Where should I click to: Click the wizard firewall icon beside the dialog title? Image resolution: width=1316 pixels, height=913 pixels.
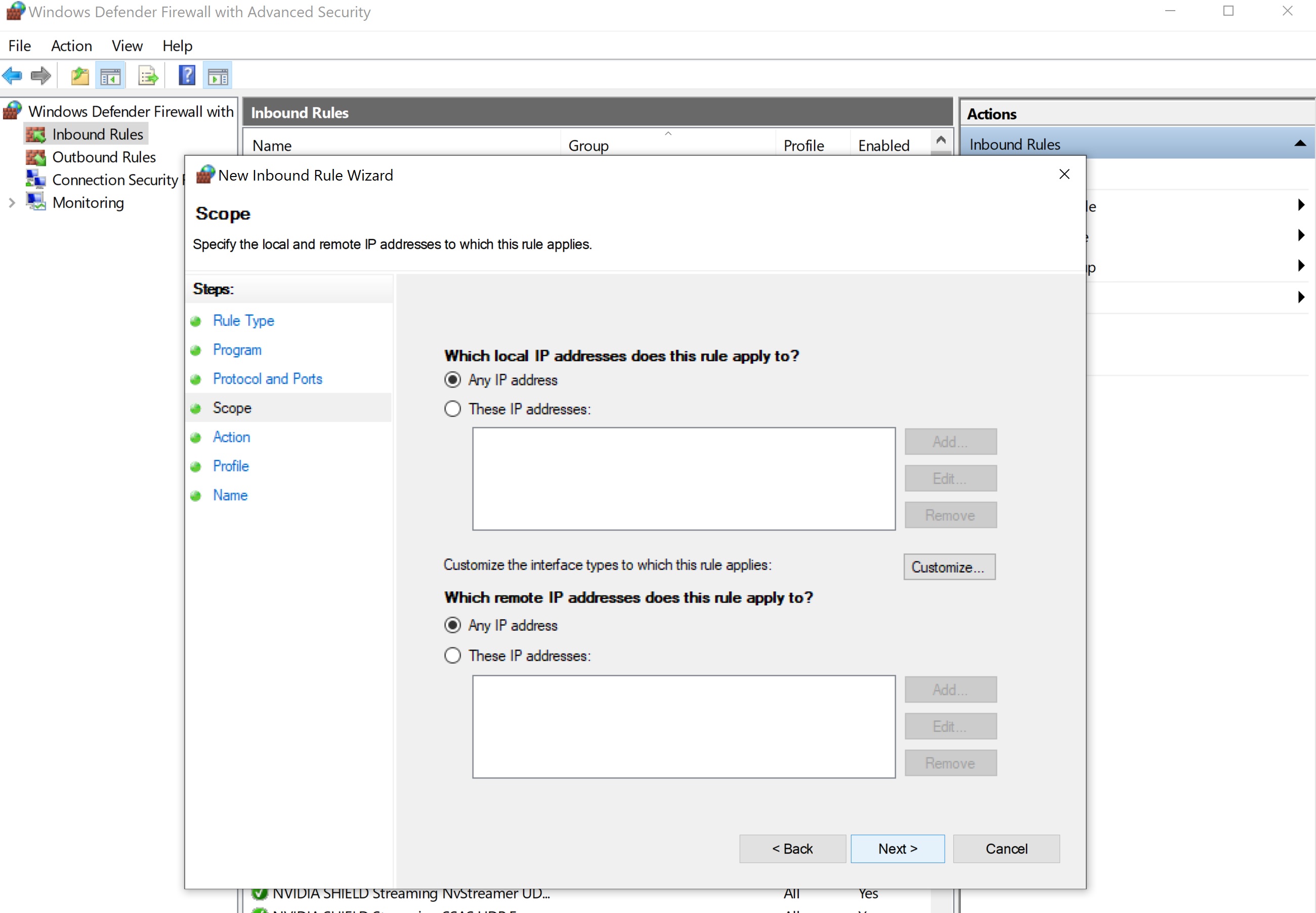click(205, 175)
